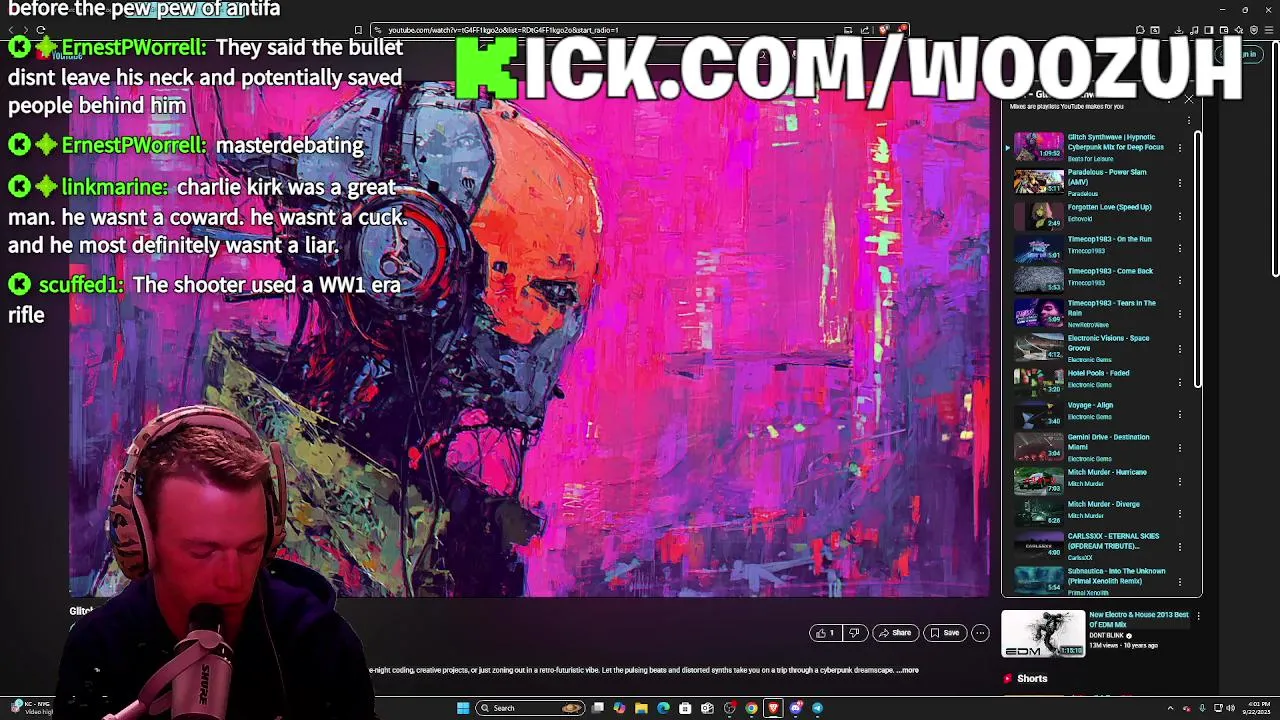
Task: Toggle browser sidebar panel icon
Action: pyautogui.click(x=1209, y=30)
